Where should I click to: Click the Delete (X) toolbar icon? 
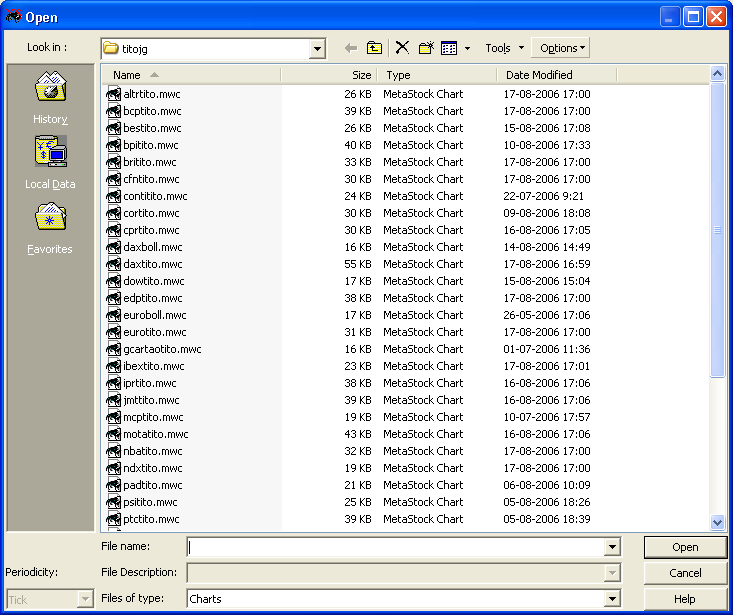[402, 48]
